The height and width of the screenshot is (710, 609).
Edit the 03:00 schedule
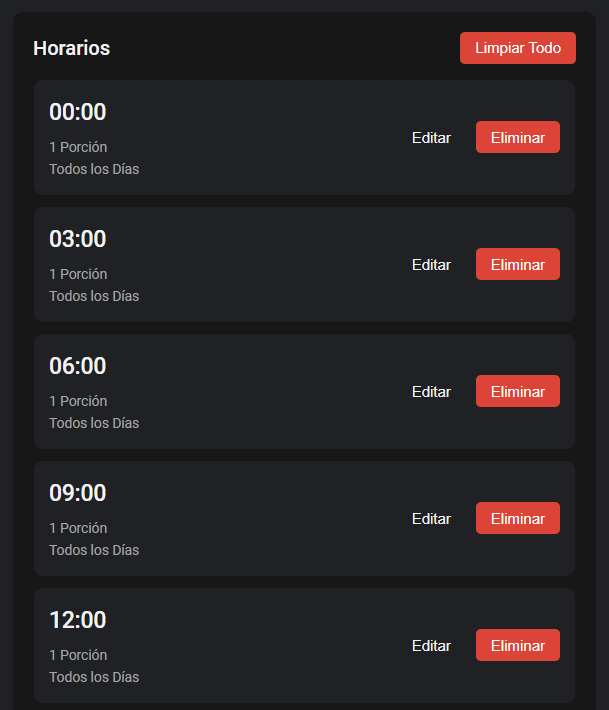[x=431, y=265]
